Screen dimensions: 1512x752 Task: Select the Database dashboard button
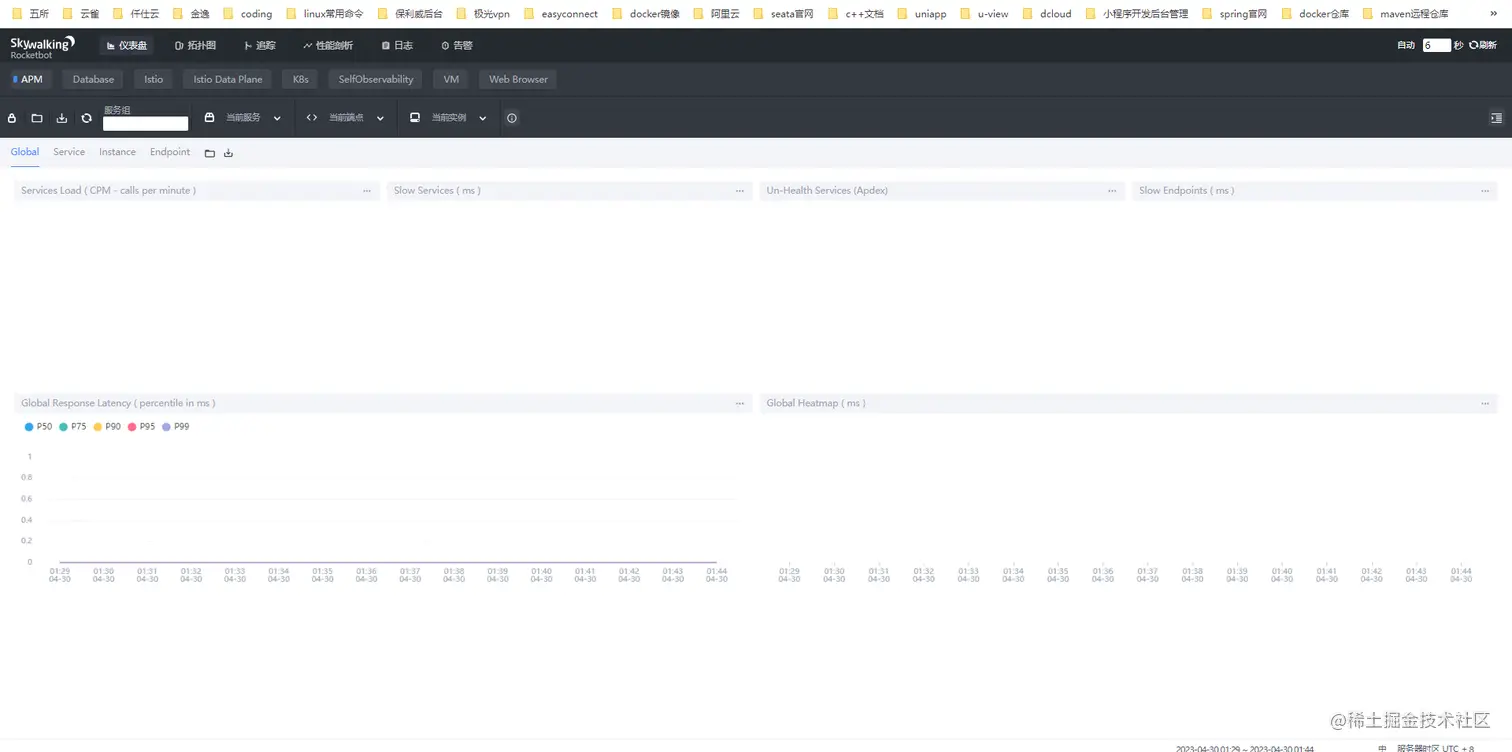coord(93,79)
